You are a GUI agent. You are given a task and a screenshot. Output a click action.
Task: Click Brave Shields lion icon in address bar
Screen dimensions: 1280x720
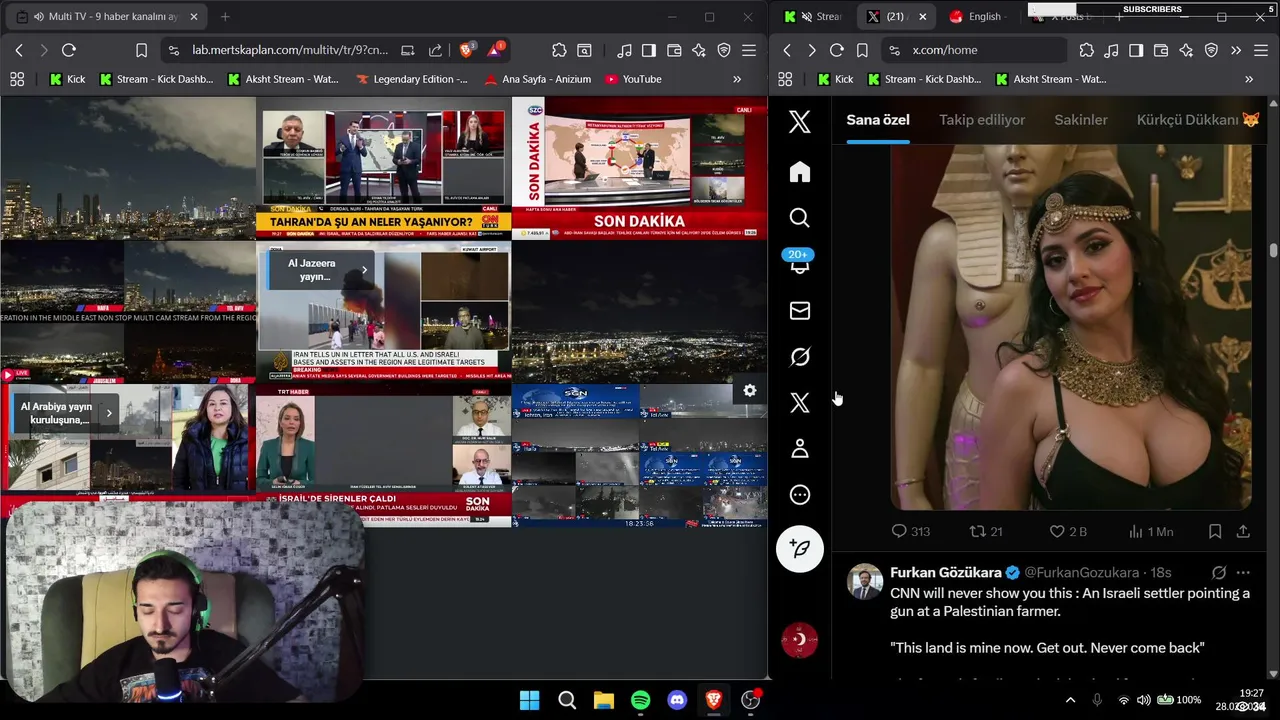(x=465, y=50)
